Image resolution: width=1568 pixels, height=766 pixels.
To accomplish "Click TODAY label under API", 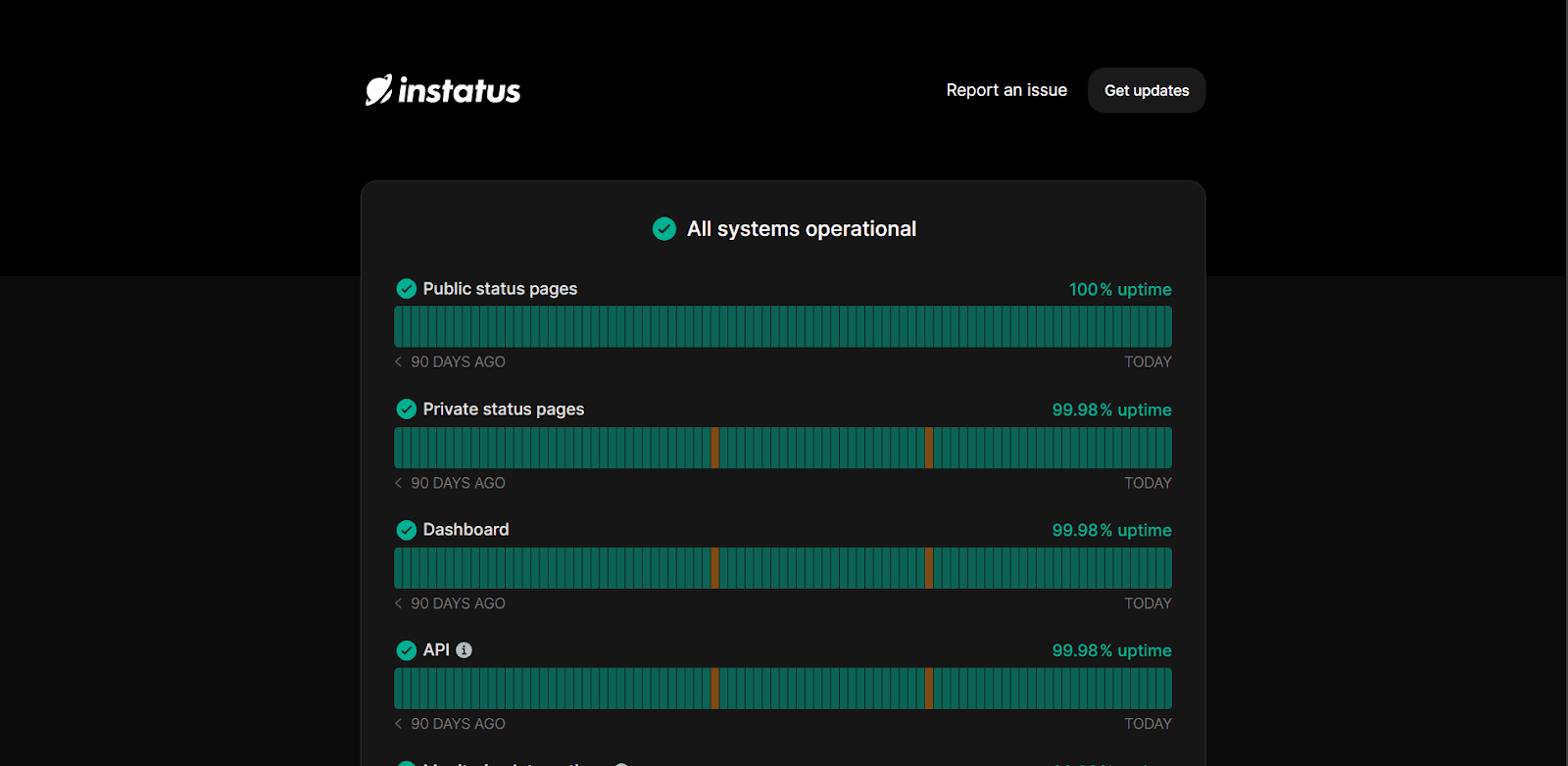I will (x=1148, y=724).
